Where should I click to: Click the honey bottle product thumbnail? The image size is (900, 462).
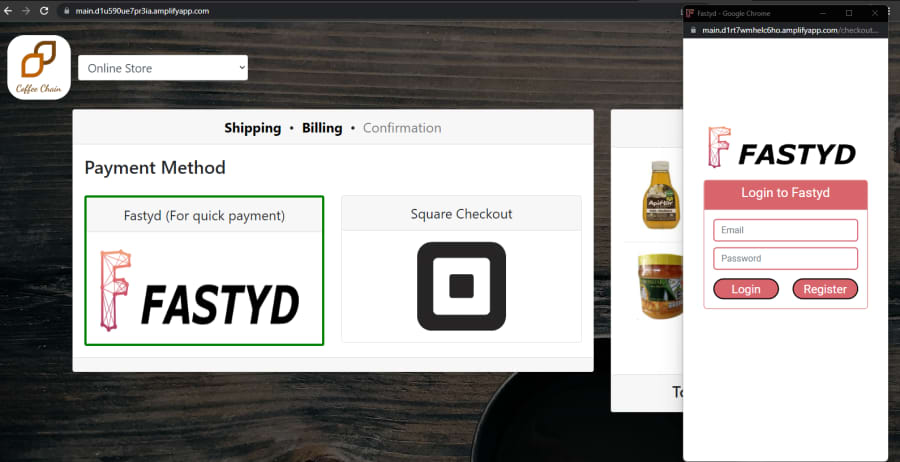(x=661, y=195)
